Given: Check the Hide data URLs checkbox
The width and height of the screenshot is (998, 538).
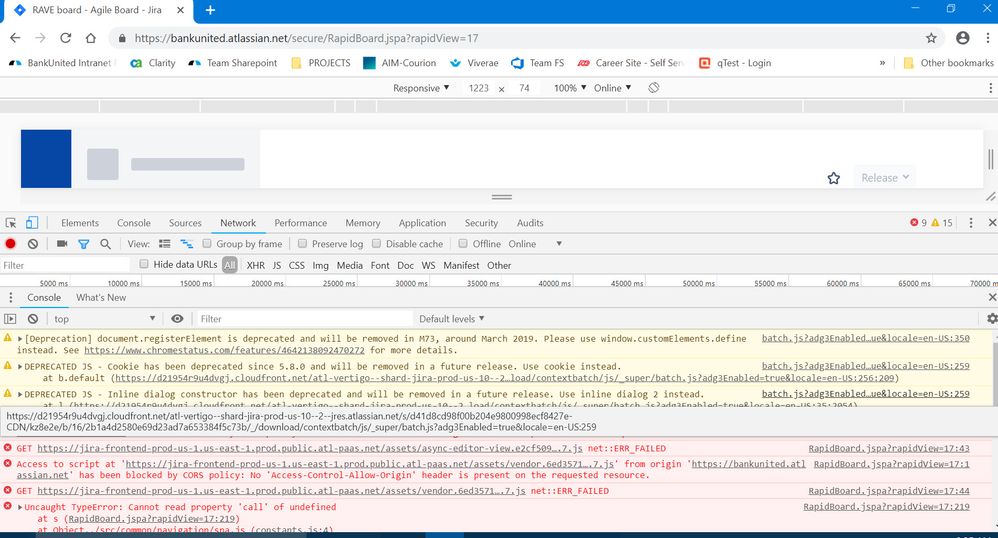Looking at the screenshot, I should 144,264.
